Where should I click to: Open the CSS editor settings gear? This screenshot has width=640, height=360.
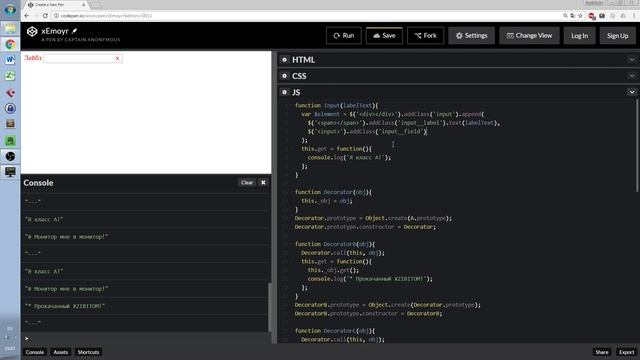click(284, 76)
